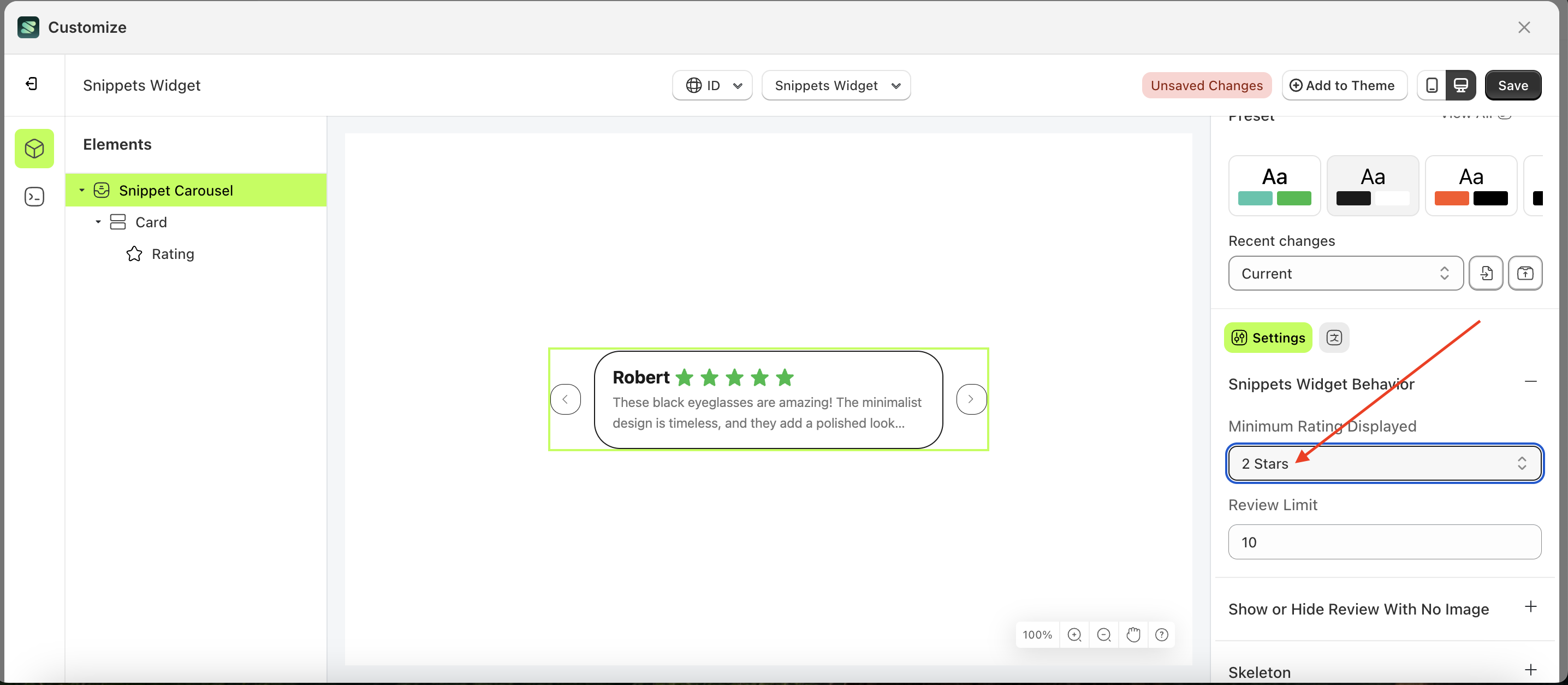Switch preview to mobile view
The width and height of the screenshot is (1568, 685).
(x=1431, y=85)
